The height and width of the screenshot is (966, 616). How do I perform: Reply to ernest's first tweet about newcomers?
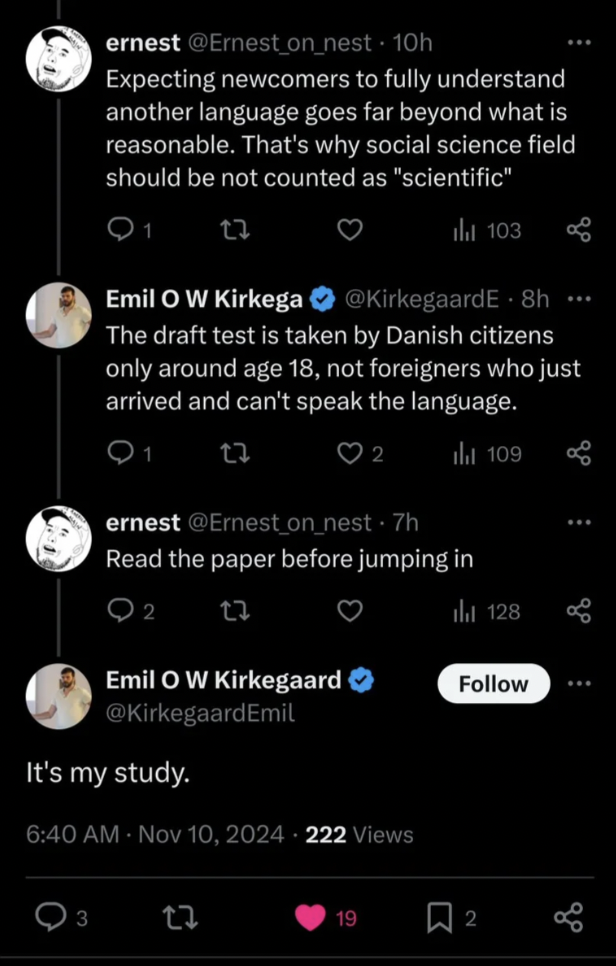(x=122, y=231)
